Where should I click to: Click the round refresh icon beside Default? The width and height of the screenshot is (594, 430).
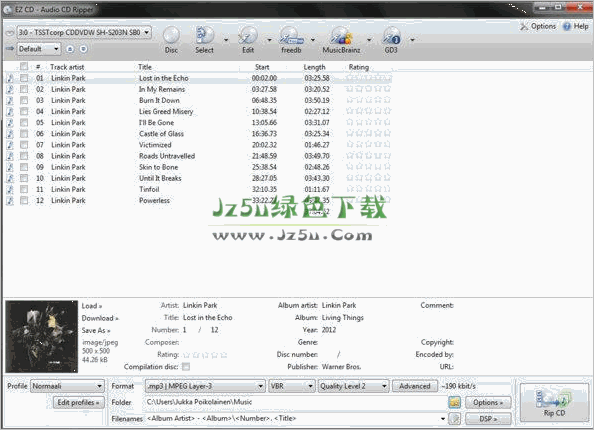84,49
